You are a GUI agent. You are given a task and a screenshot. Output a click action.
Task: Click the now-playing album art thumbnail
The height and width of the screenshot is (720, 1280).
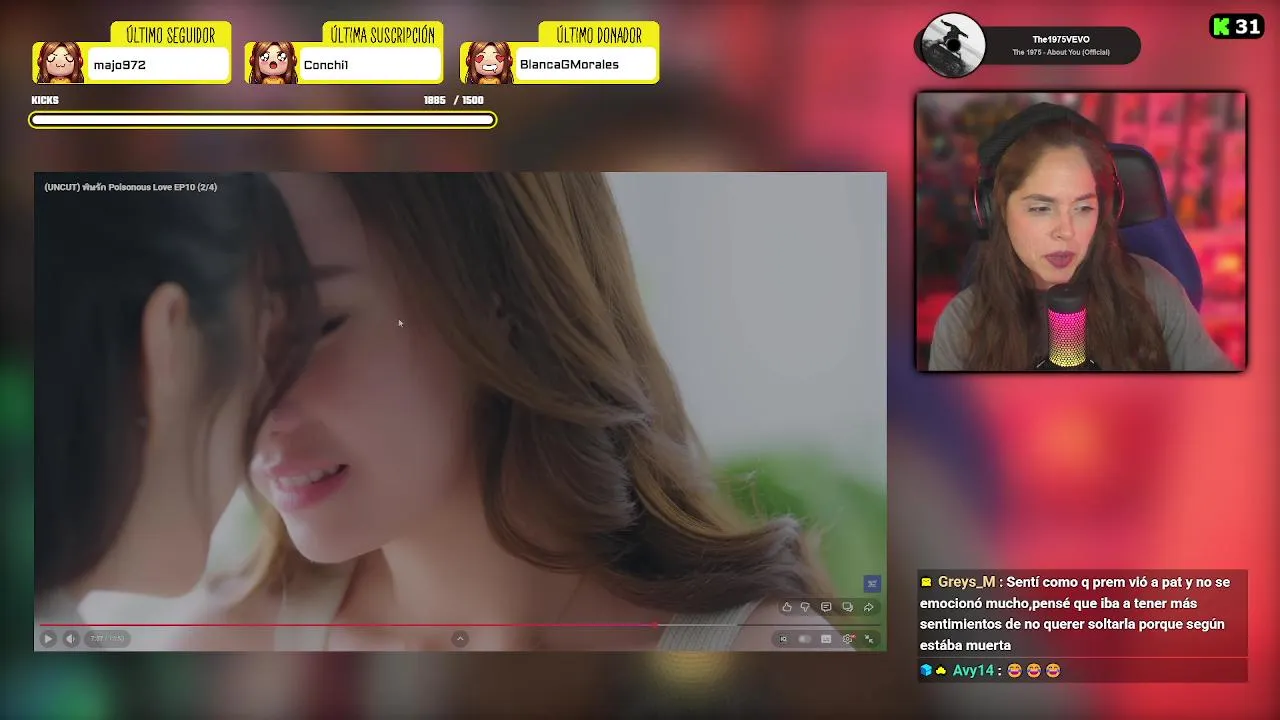954,45
